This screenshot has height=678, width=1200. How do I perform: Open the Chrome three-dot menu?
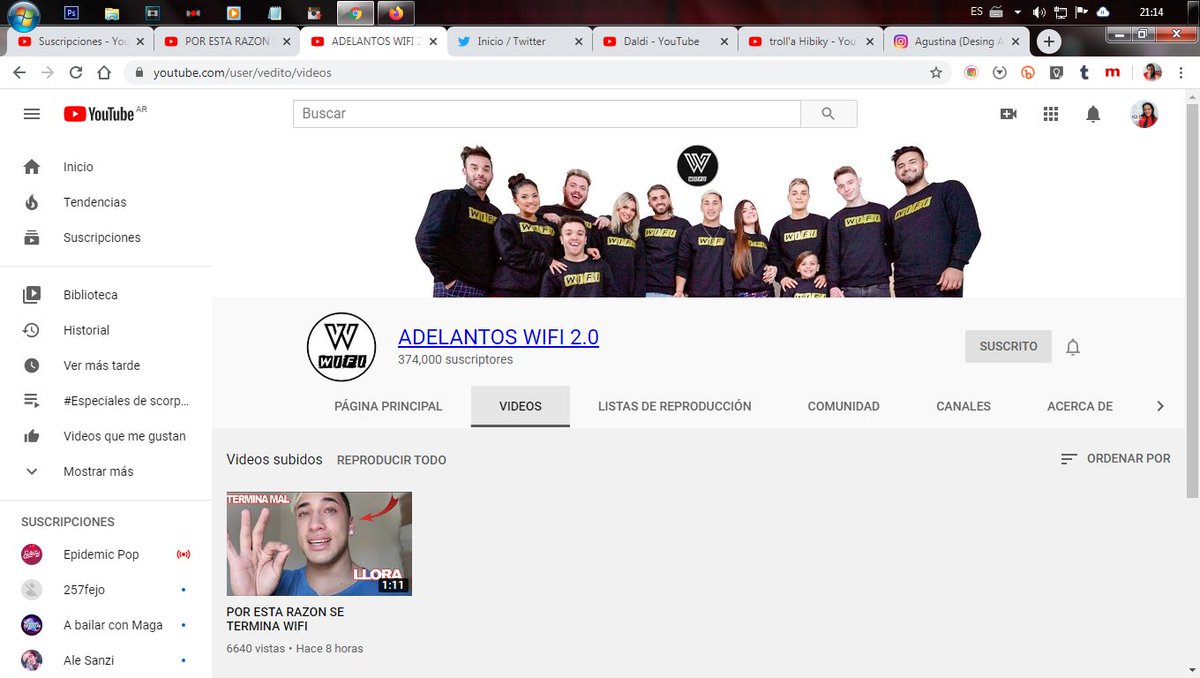[1183, 72]
